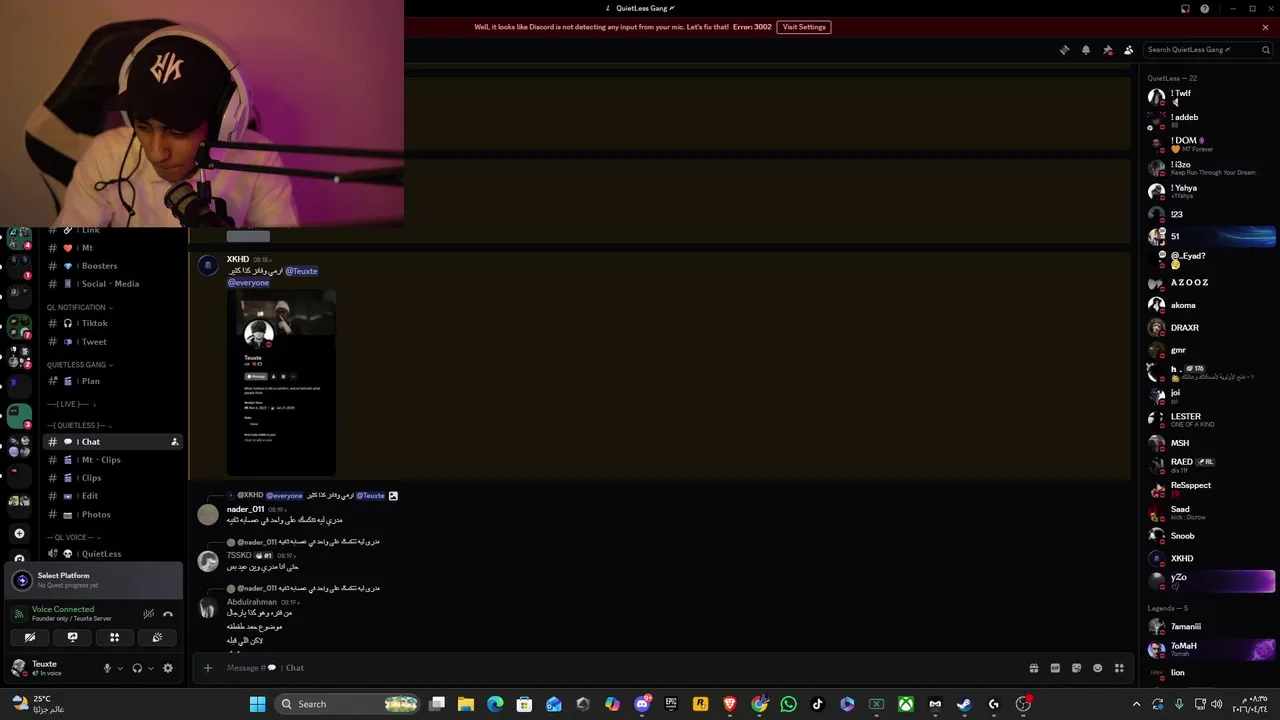1280x720 pixels.
Task: Mute the microphone
Action: 107,668
